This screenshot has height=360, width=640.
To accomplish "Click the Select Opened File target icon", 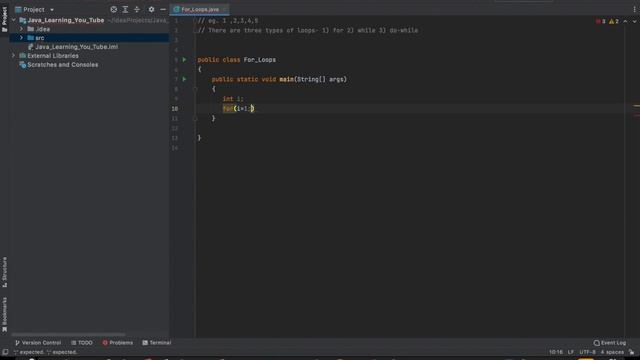I will click(113, 9).
